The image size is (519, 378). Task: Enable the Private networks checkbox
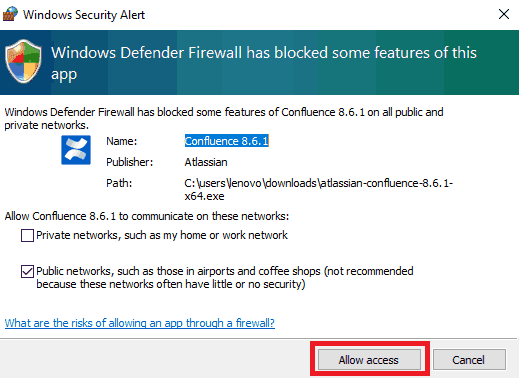tap(27, 235)
